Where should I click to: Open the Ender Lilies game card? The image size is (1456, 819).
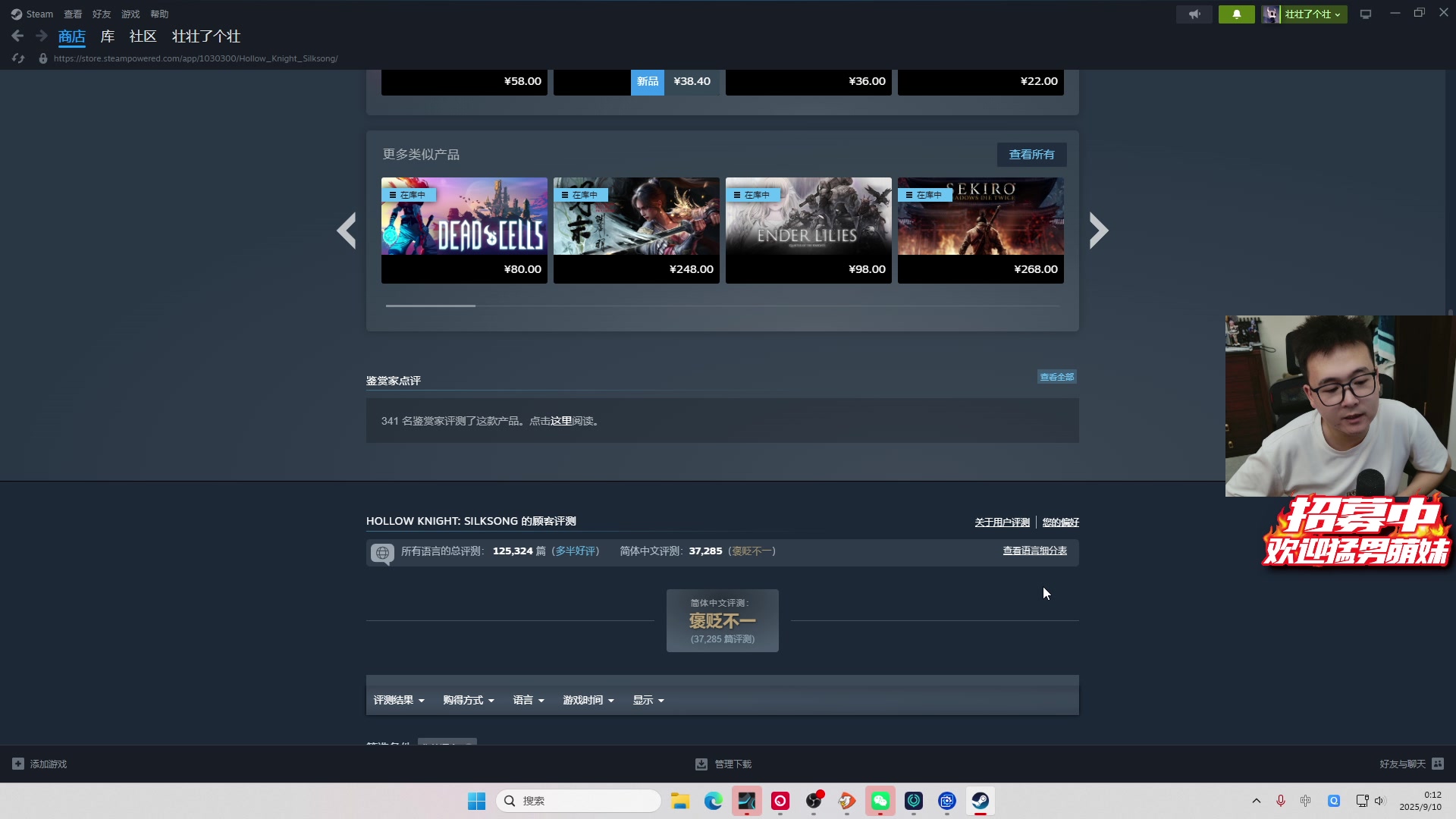click(x=808, y=231)
